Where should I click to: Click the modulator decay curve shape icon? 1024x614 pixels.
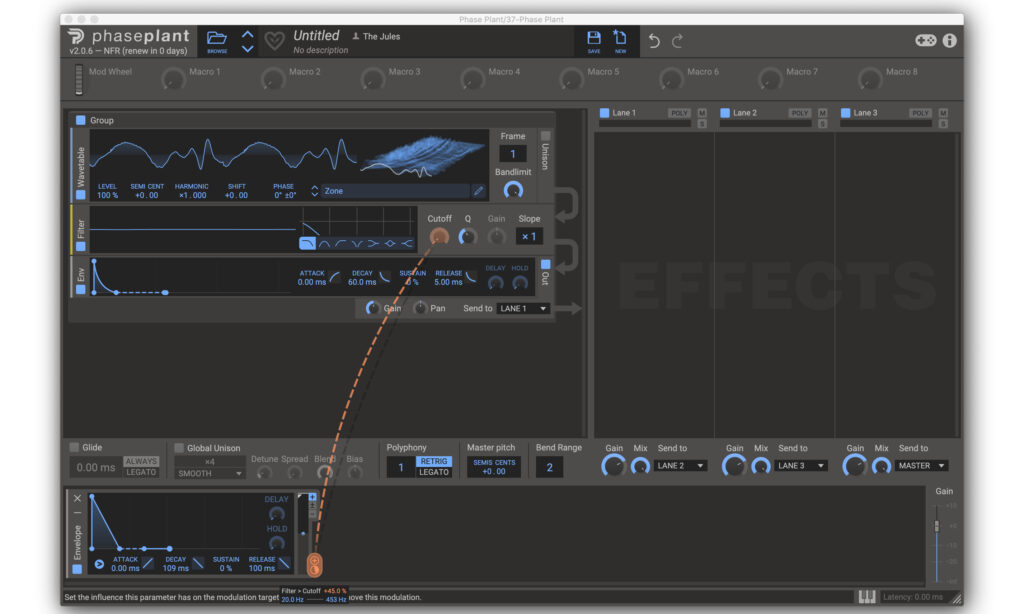[x=198, y=563]
